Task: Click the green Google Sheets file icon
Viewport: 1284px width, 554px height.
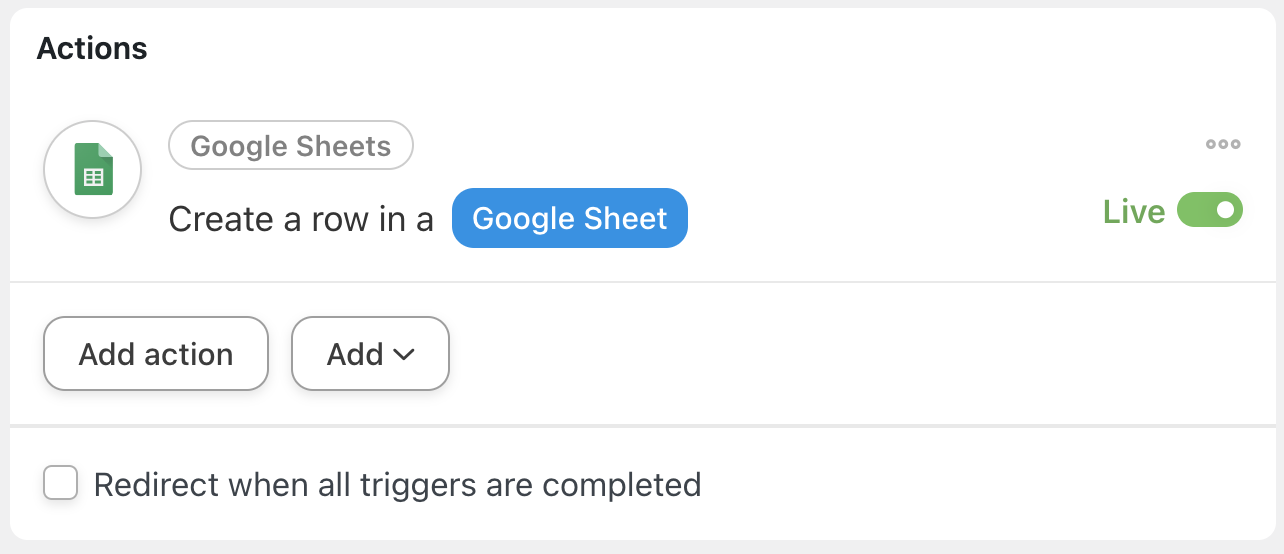Action: (93, 169)
